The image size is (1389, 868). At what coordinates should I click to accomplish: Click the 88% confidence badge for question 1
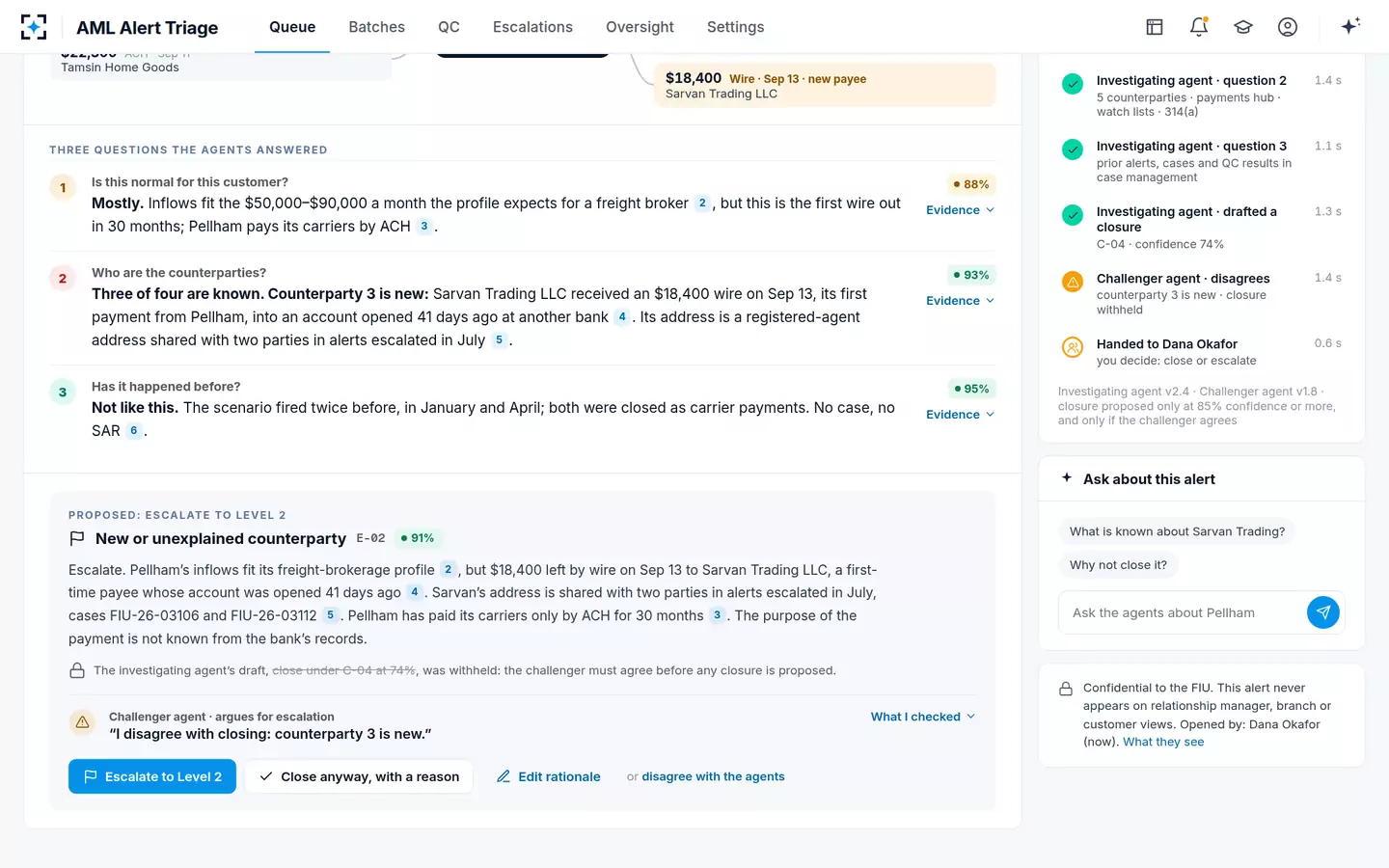point(971,184)
